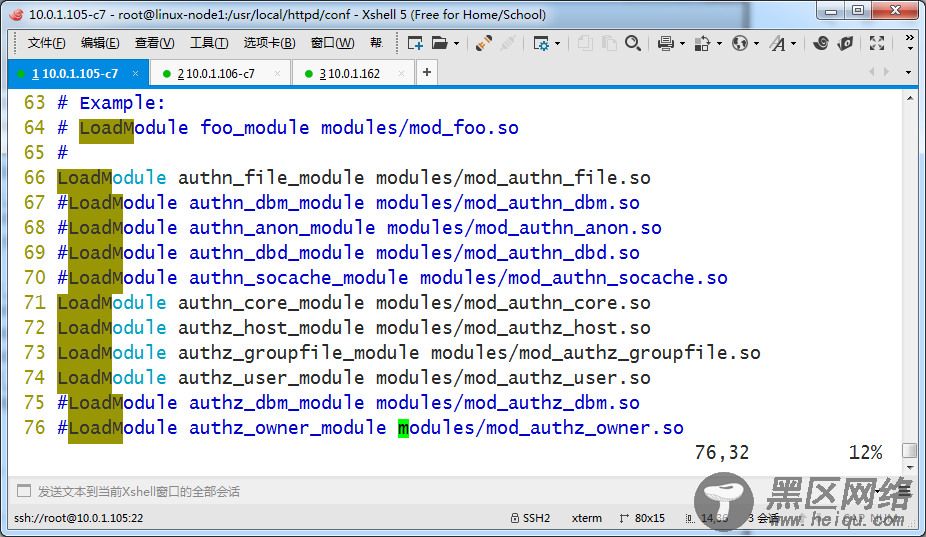This screenshot has width=926, height=537.
Task: Close the 1 10.0.1.105-c7 session tab
Action: pos(134,73)
